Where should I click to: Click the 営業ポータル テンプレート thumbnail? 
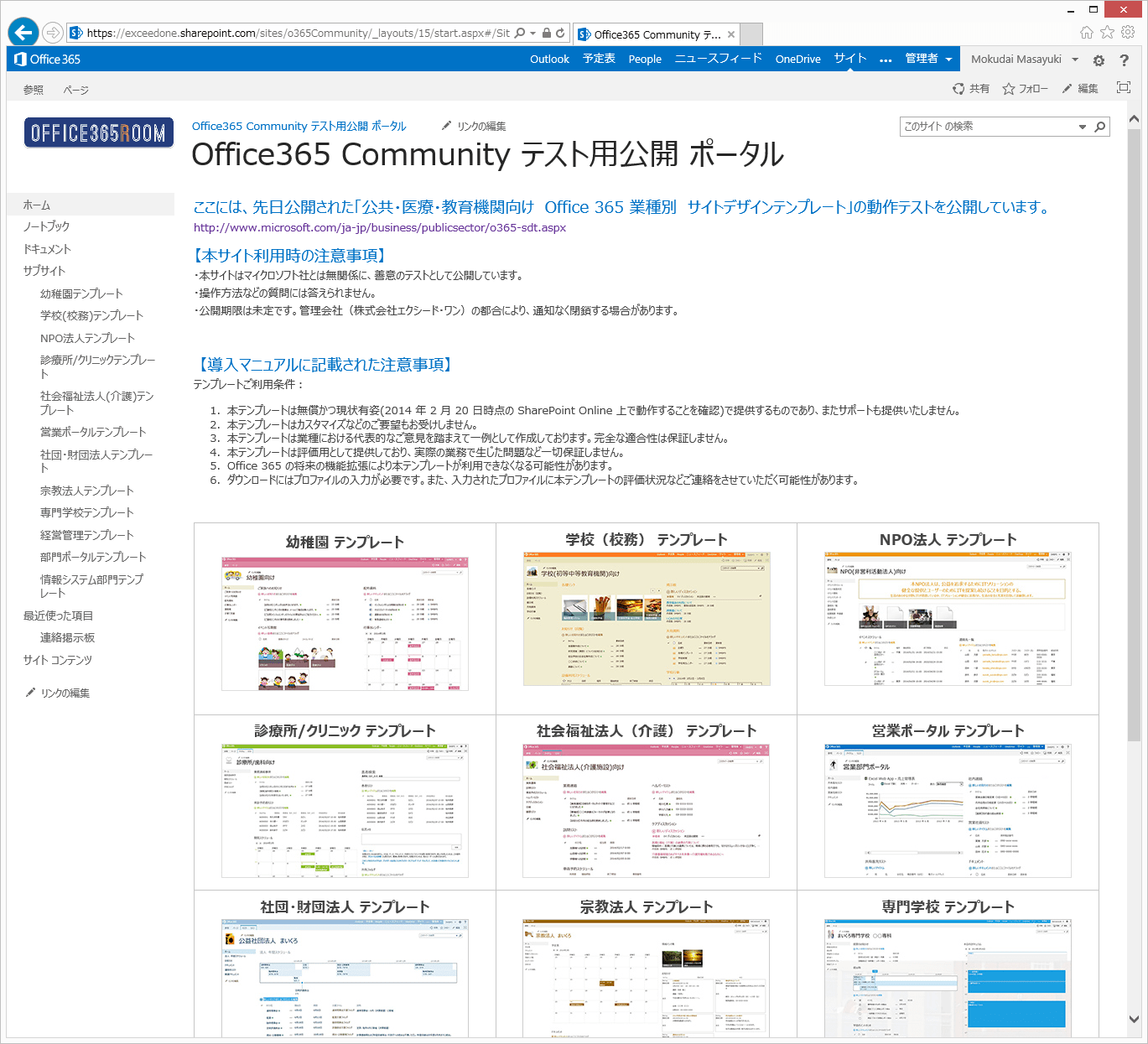pos(948,811)
